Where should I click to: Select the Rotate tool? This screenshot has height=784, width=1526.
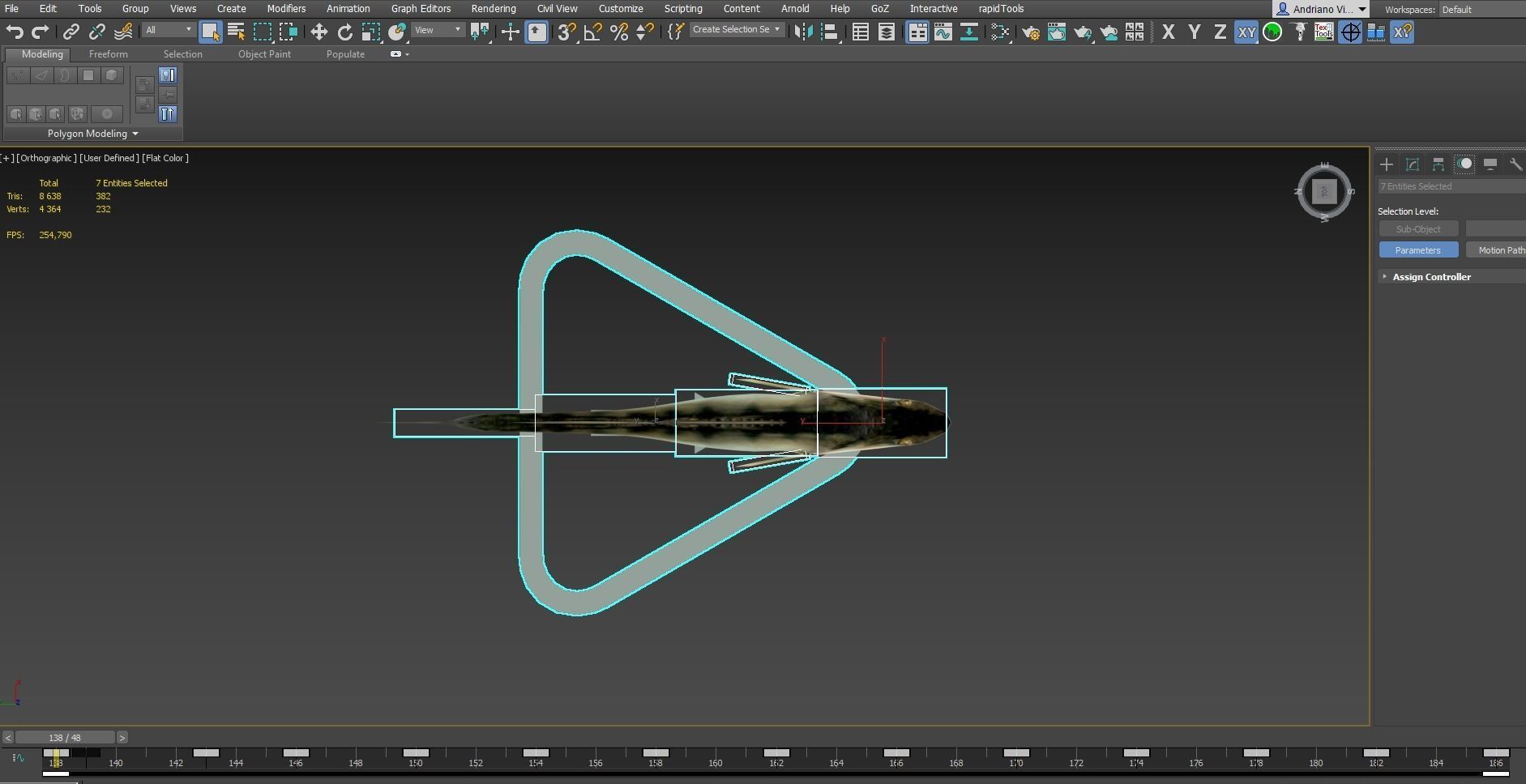point(344,32)
